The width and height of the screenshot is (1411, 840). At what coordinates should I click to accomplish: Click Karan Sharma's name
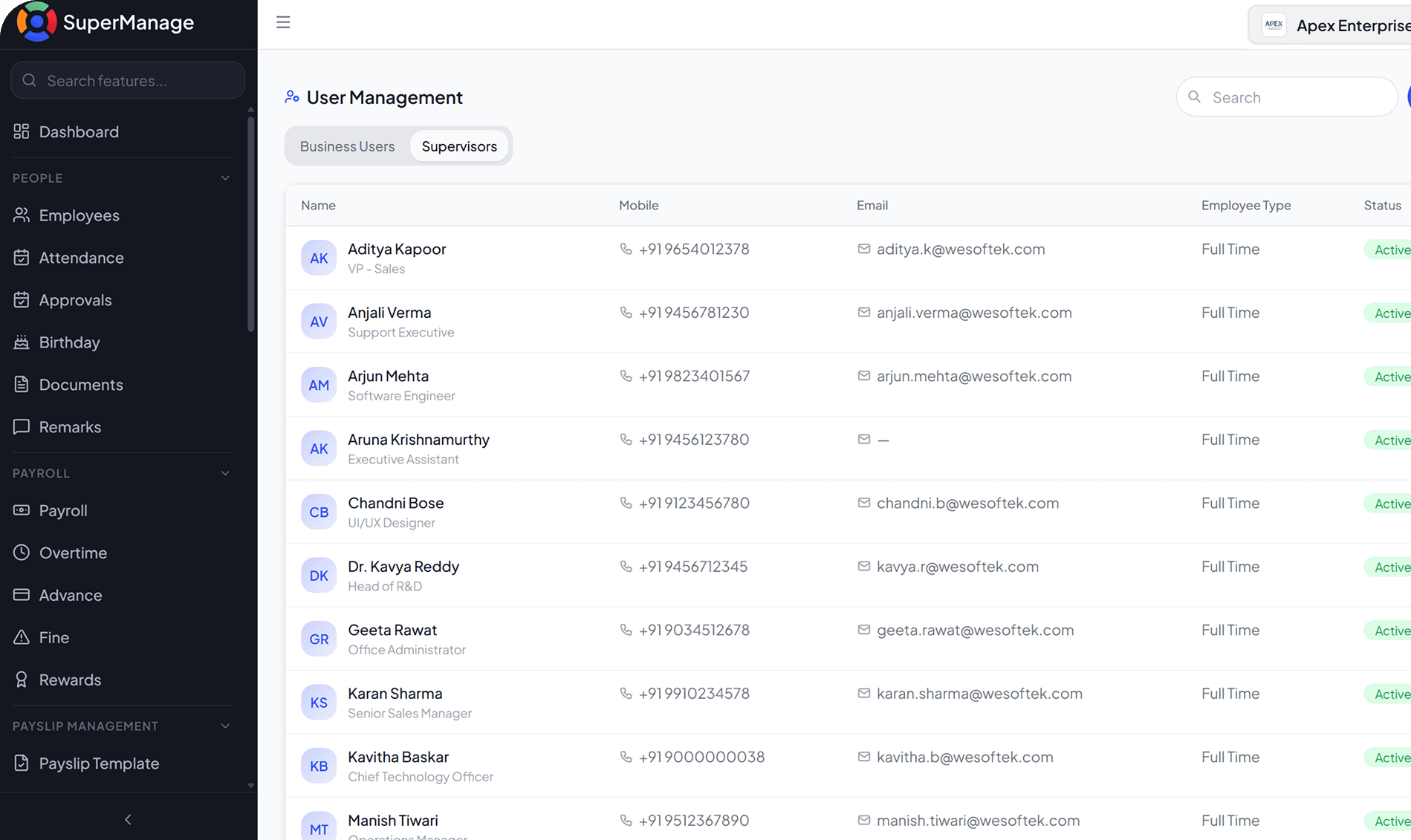coord(395,694)
